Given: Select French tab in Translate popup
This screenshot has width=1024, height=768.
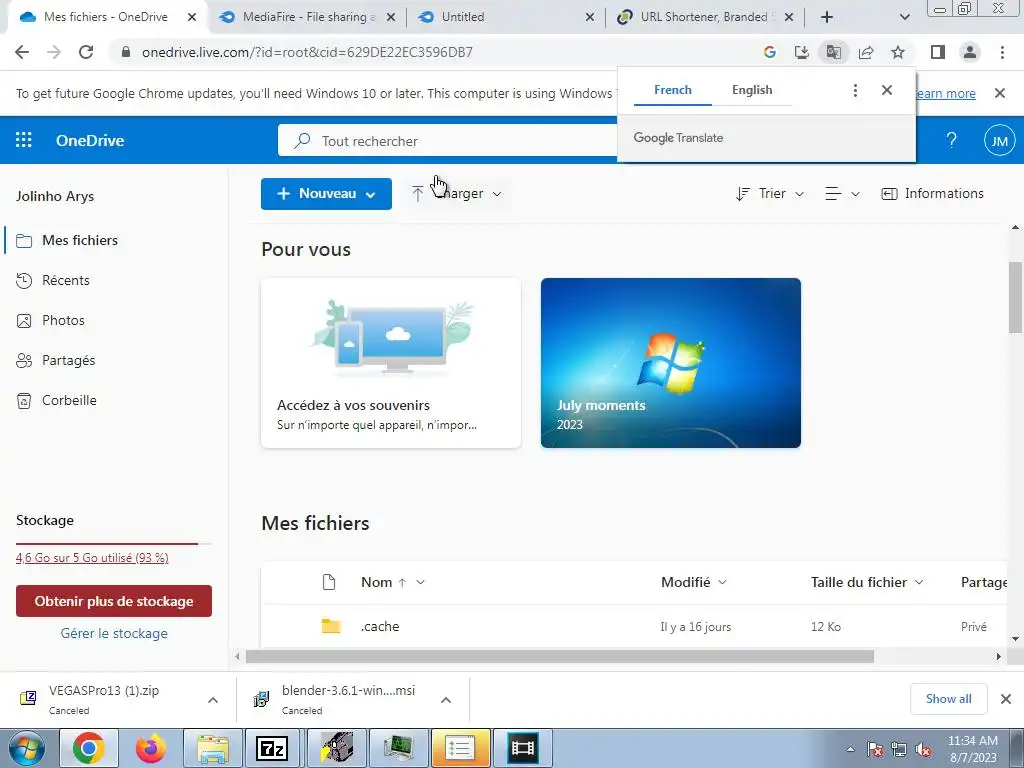Looking at the screenshot, I should pyautogui.click(x=673, y=90).
